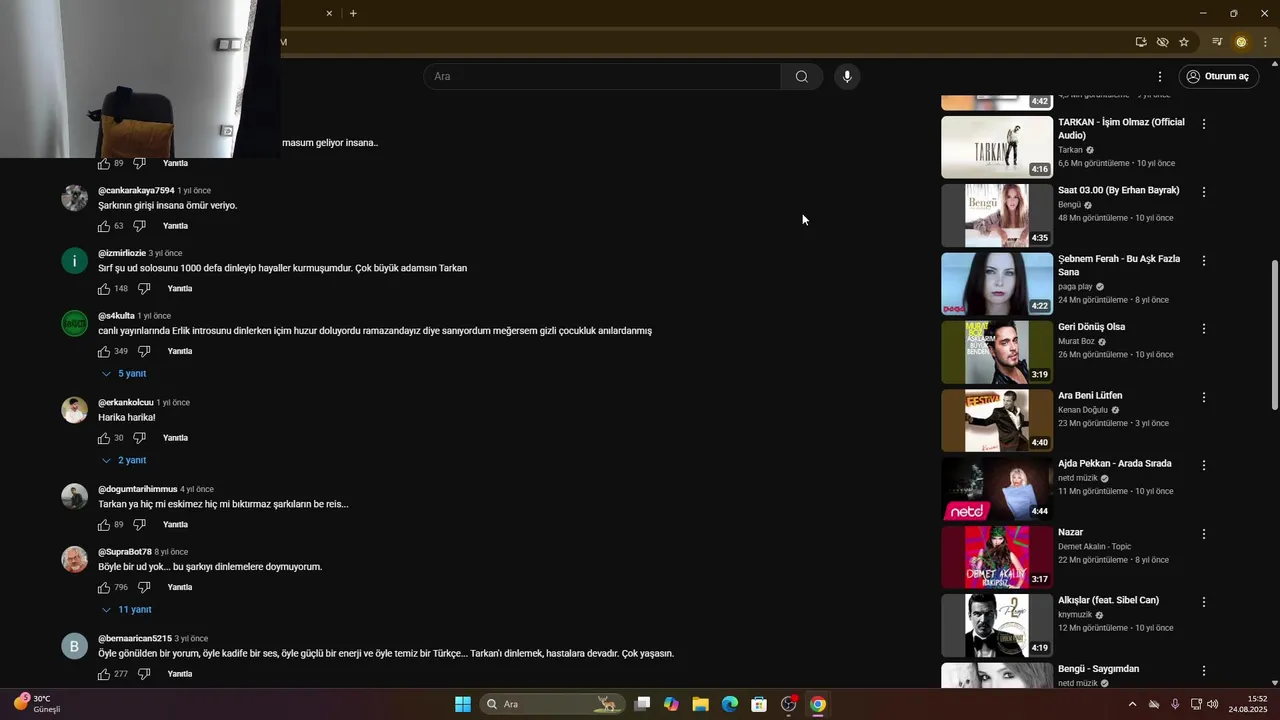
Task: Open Murat Boz Geri Dönüş Olsa thumbnail
Action: [997, 352]
